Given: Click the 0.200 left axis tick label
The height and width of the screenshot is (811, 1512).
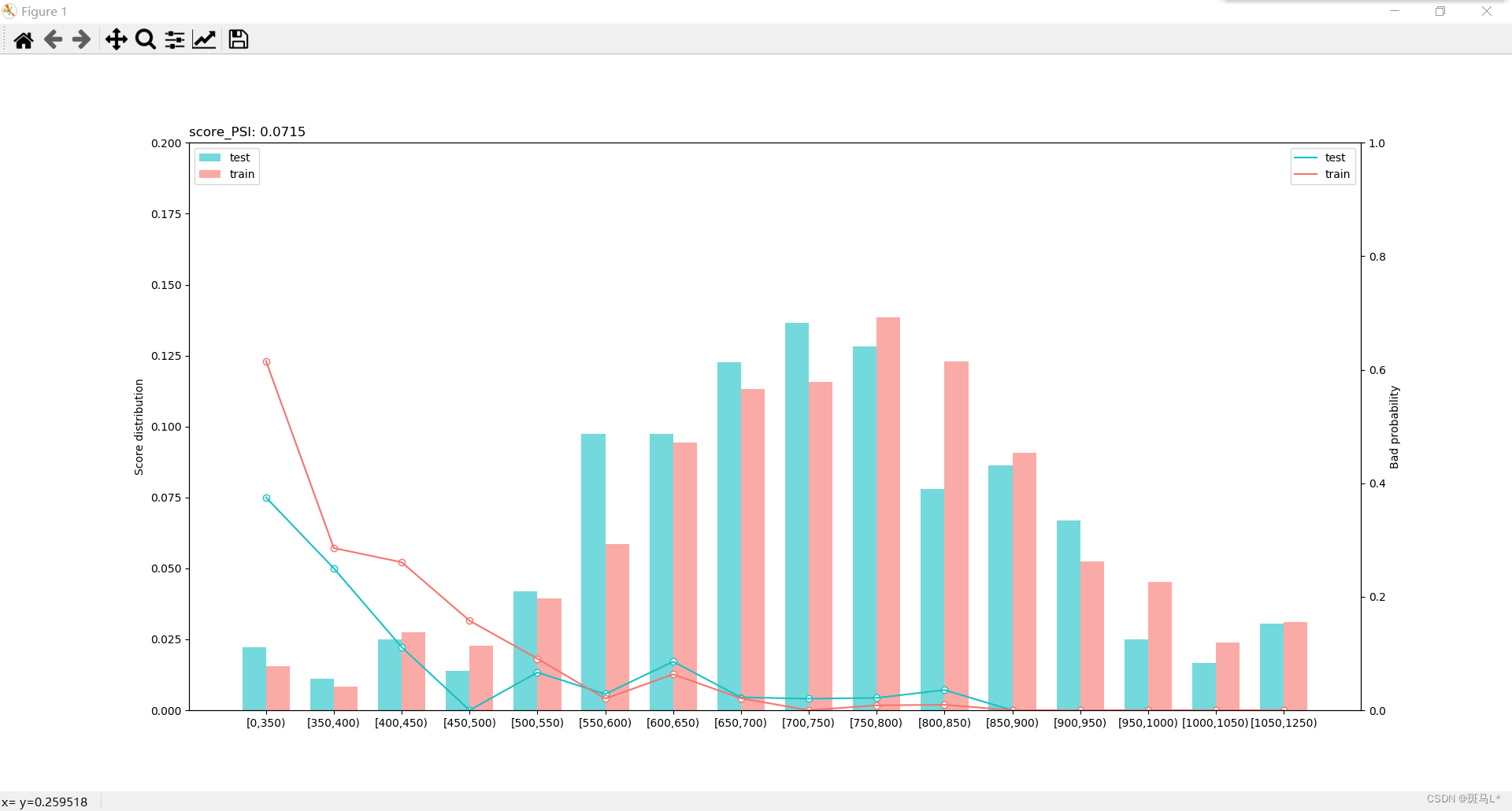Looking at the screenshot, I should pos(166,143).
